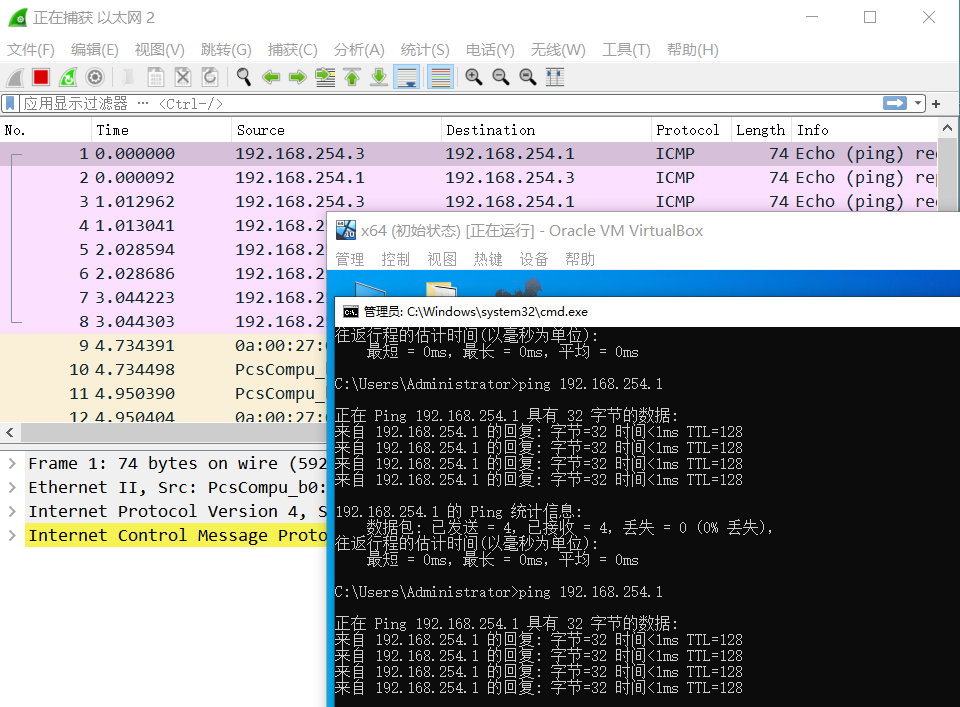This screenshot has height=707, width=960.
Task: Select packet 3 at time 1.012962
Action: tap(468, 201)
